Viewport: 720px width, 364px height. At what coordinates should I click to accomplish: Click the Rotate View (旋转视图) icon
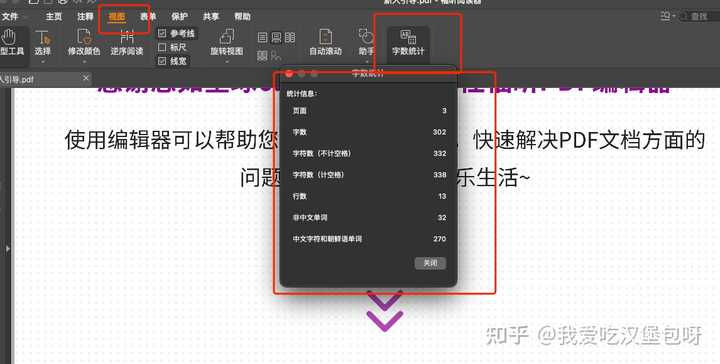coord(226,37)
